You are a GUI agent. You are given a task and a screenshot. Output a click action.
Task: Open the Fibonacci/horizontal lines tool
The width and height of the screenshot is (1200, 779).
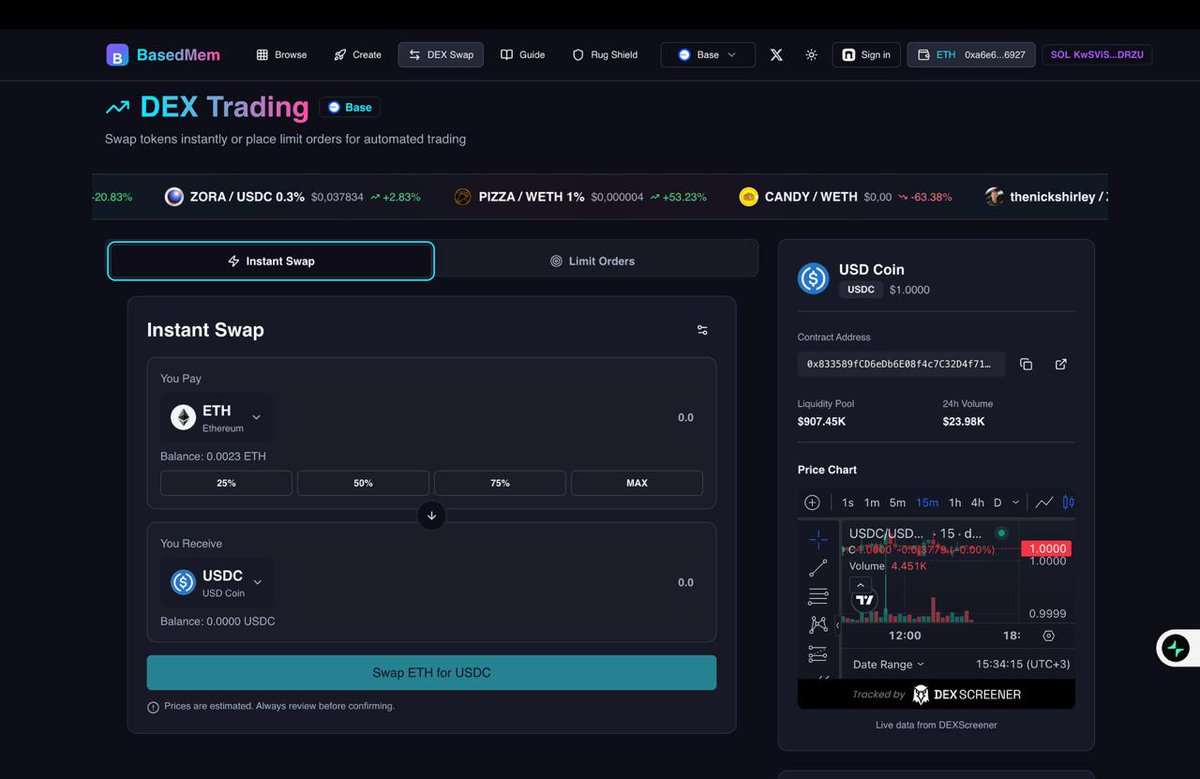coord(818,596)
